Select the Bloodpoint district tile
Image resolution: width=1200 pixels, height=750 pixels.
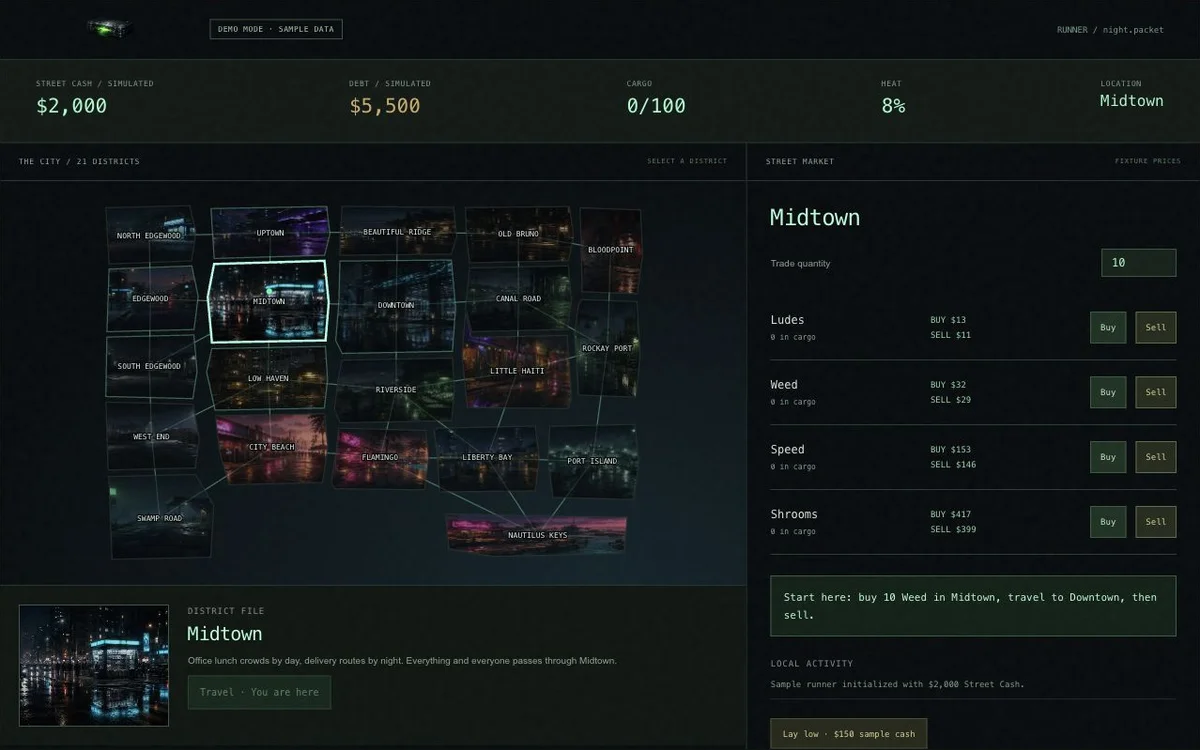610,249
